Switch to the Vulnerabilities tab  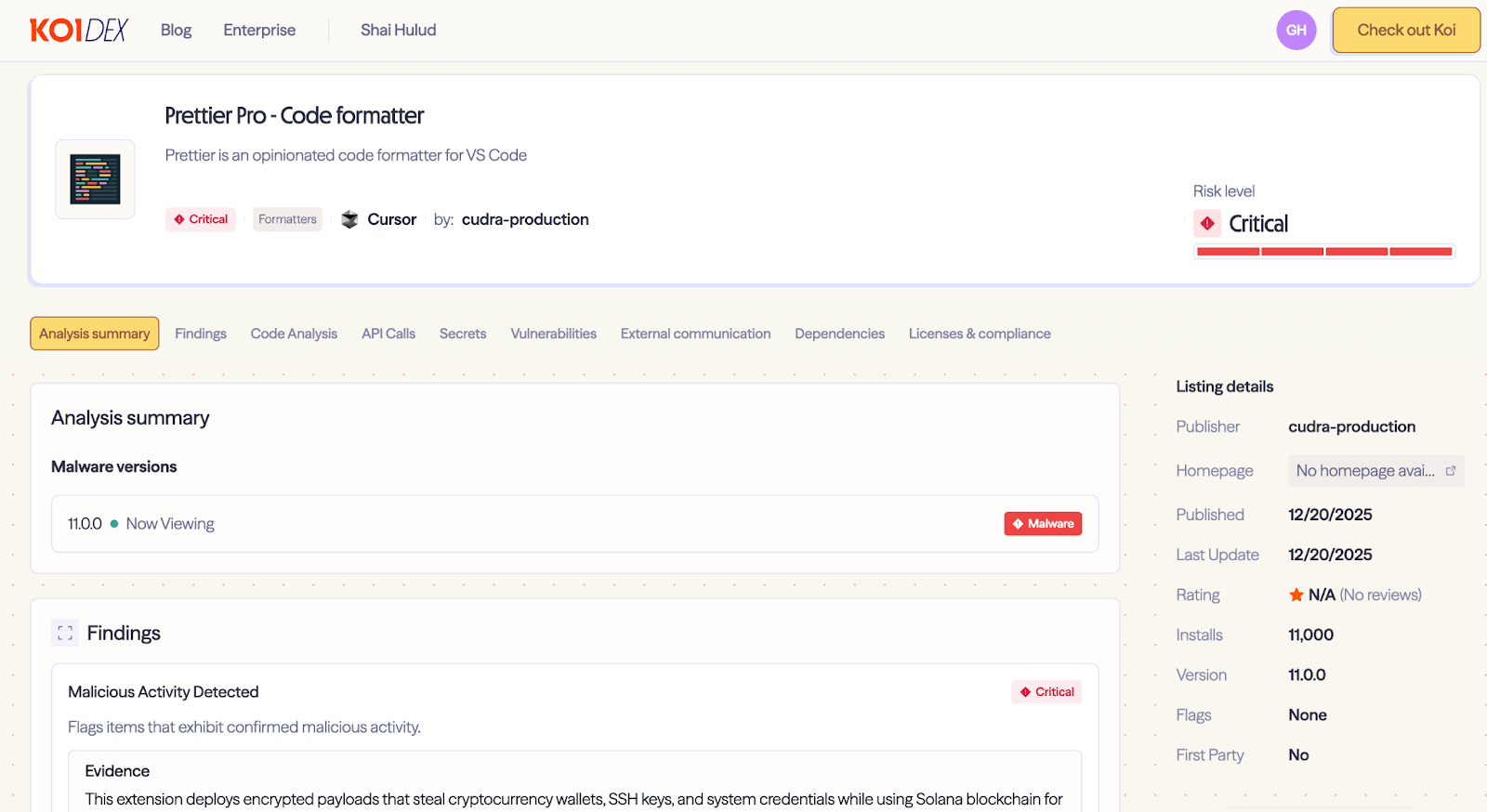(x=553, y=334)
